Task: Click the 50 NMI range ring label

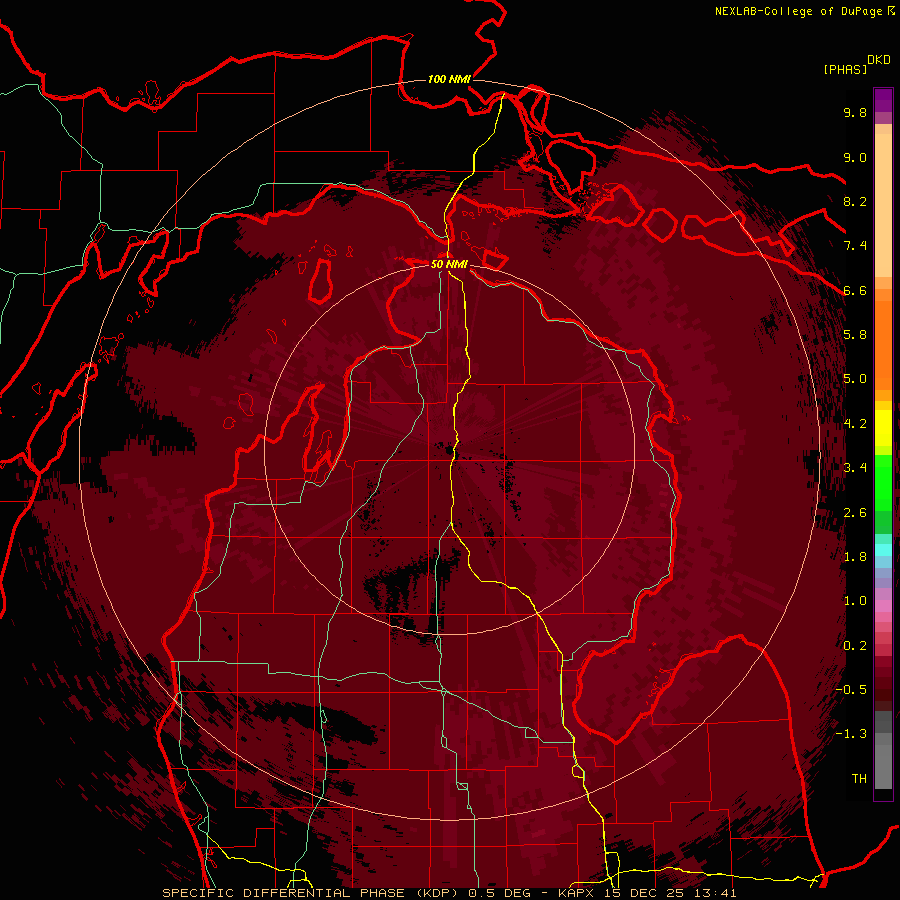Action: [449, 264]
